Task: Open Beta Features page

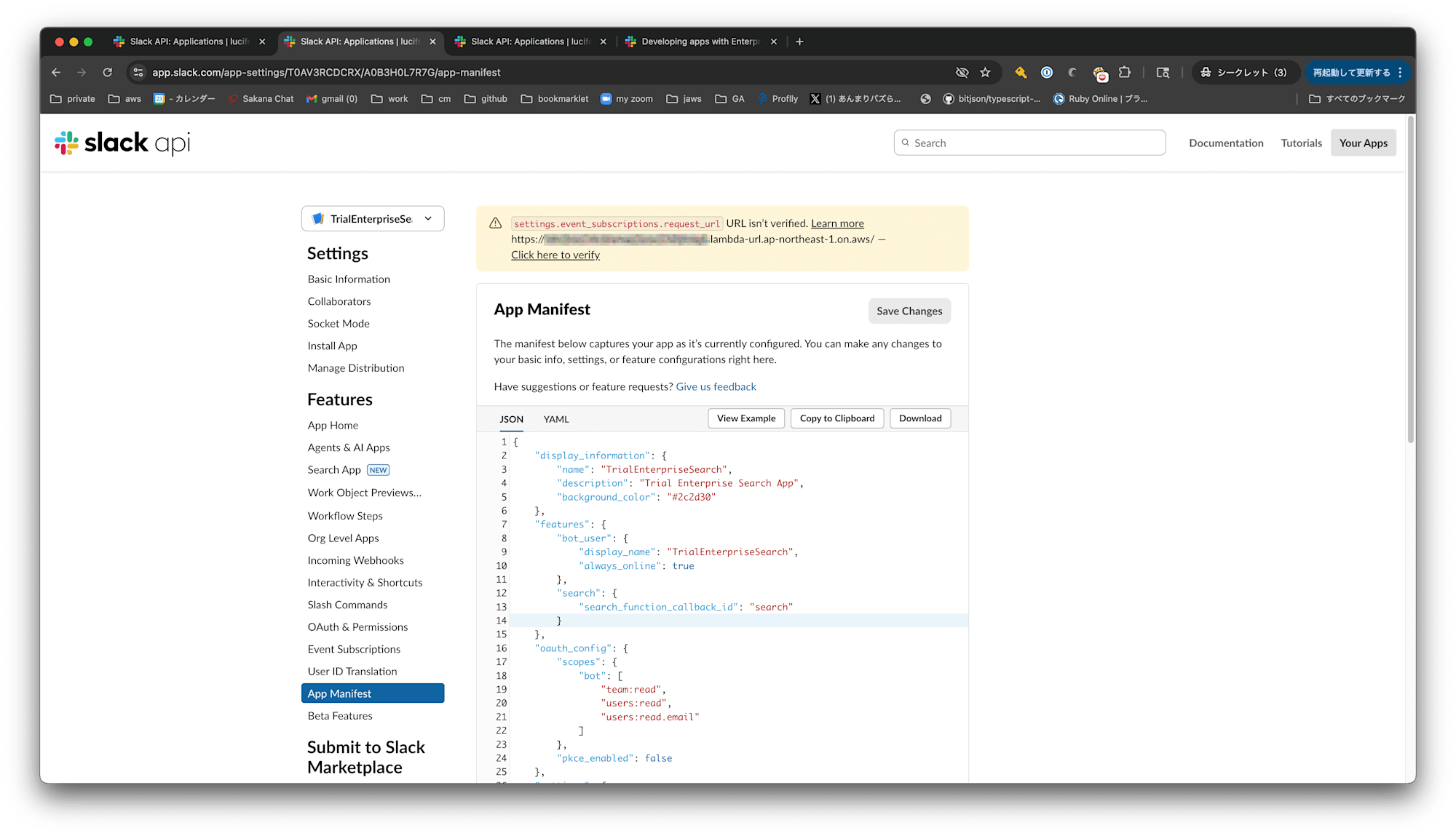Action: [340, 715]
